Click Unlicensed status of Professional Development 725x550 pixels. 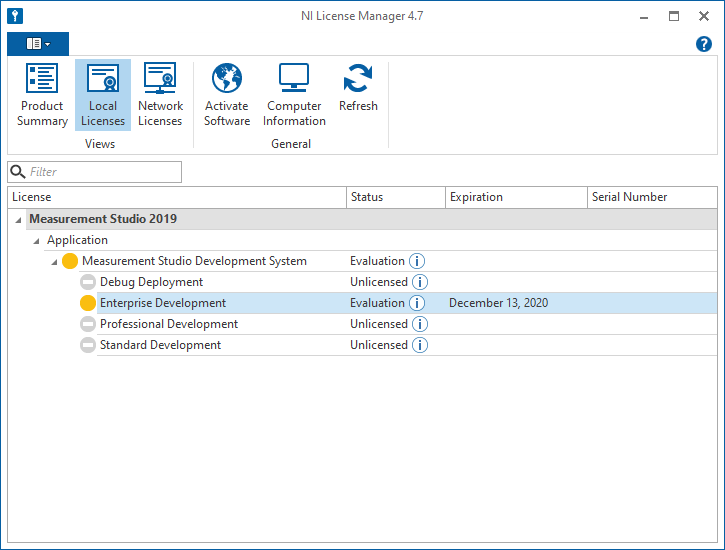coord(379,324)
